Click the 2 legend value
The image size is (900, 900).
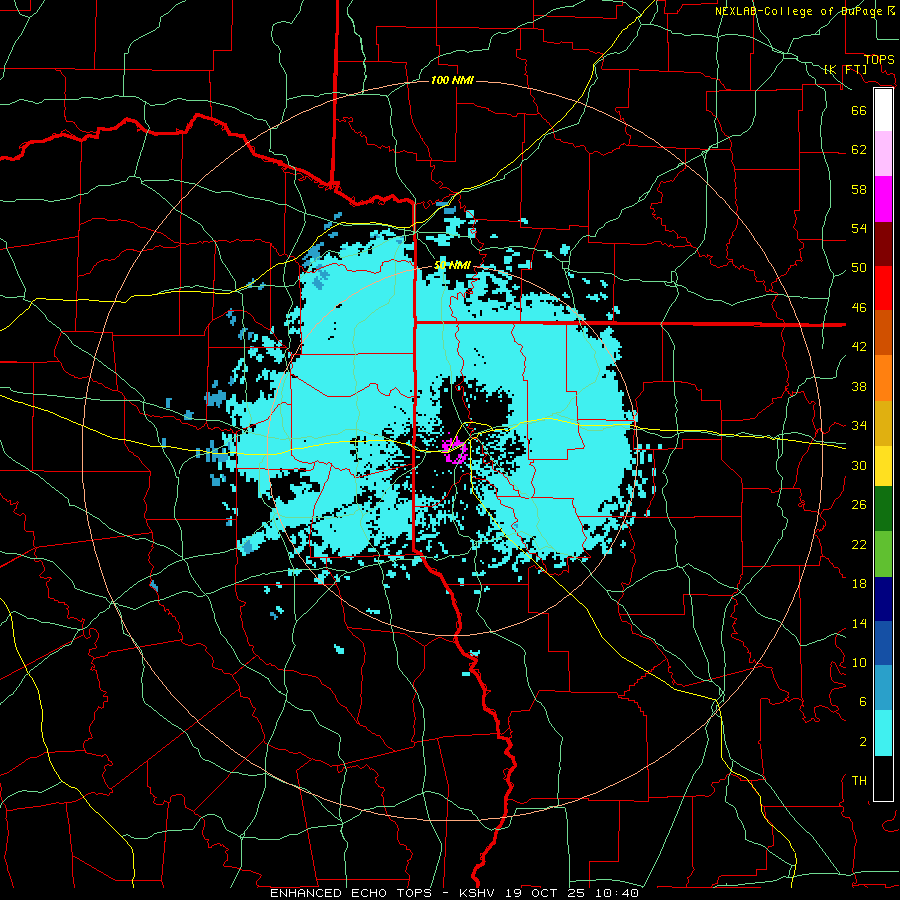862,741
